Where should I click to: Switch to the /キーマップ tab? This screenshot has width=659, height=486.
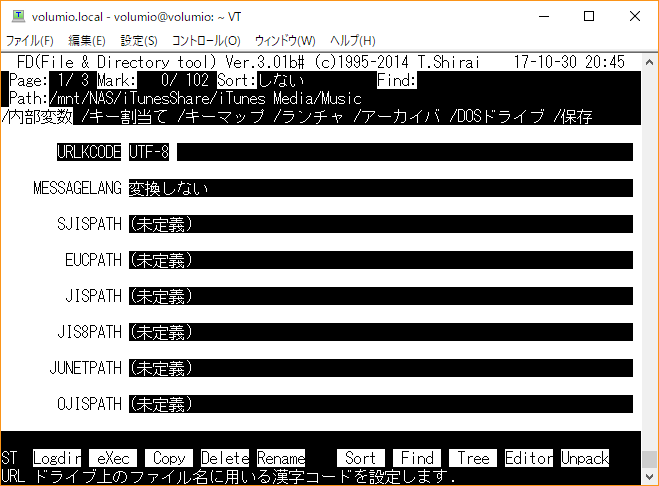coord(221,116)
